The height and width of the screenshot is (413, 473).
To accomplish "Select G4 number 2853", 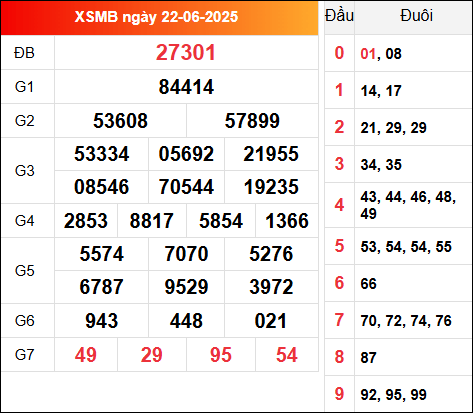I will [x=86, y=221].
